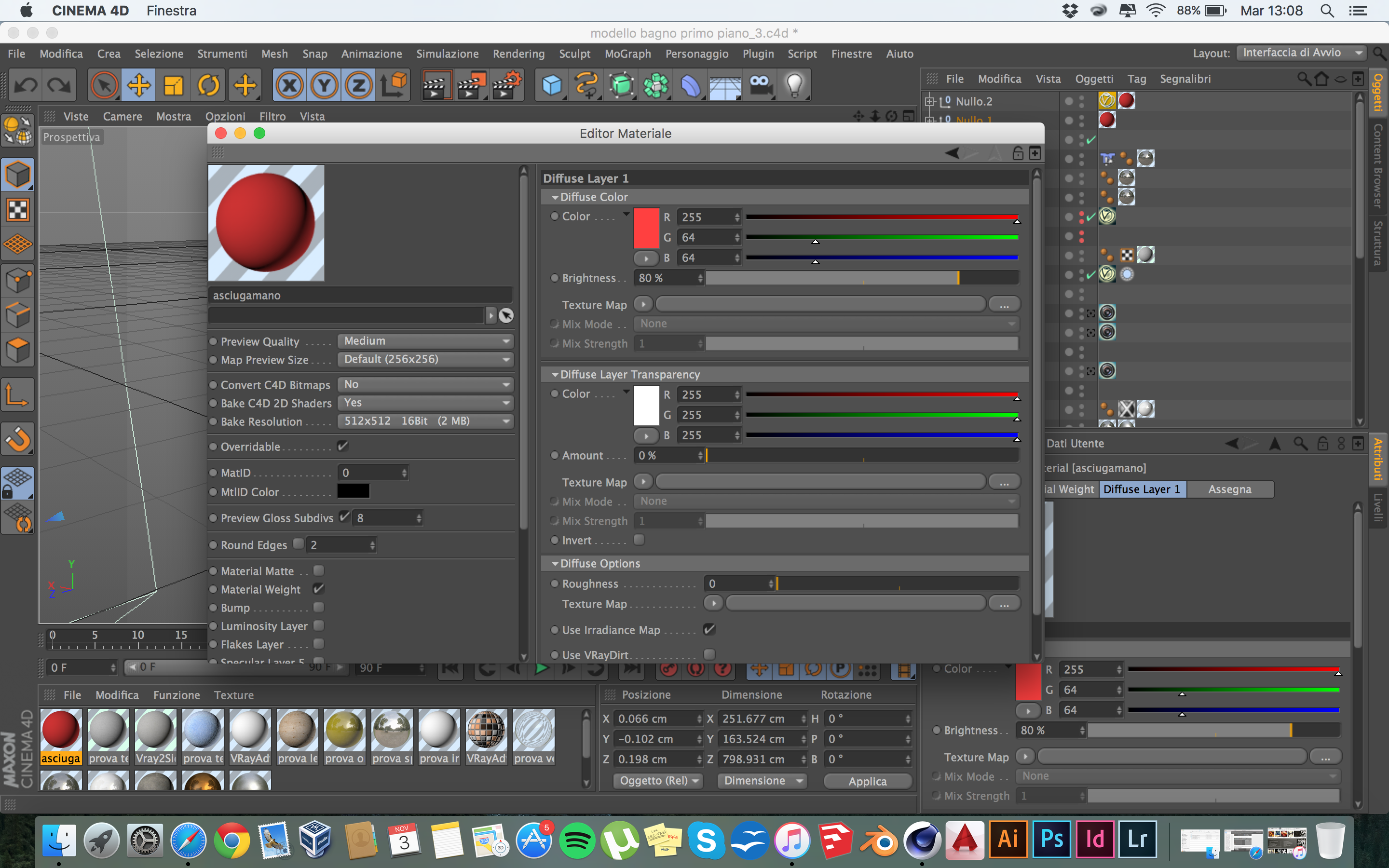This screenshot has height=868, width=1389.
Task: Open the Bake Resolution dropdown
Action: (x=425, y=421)
